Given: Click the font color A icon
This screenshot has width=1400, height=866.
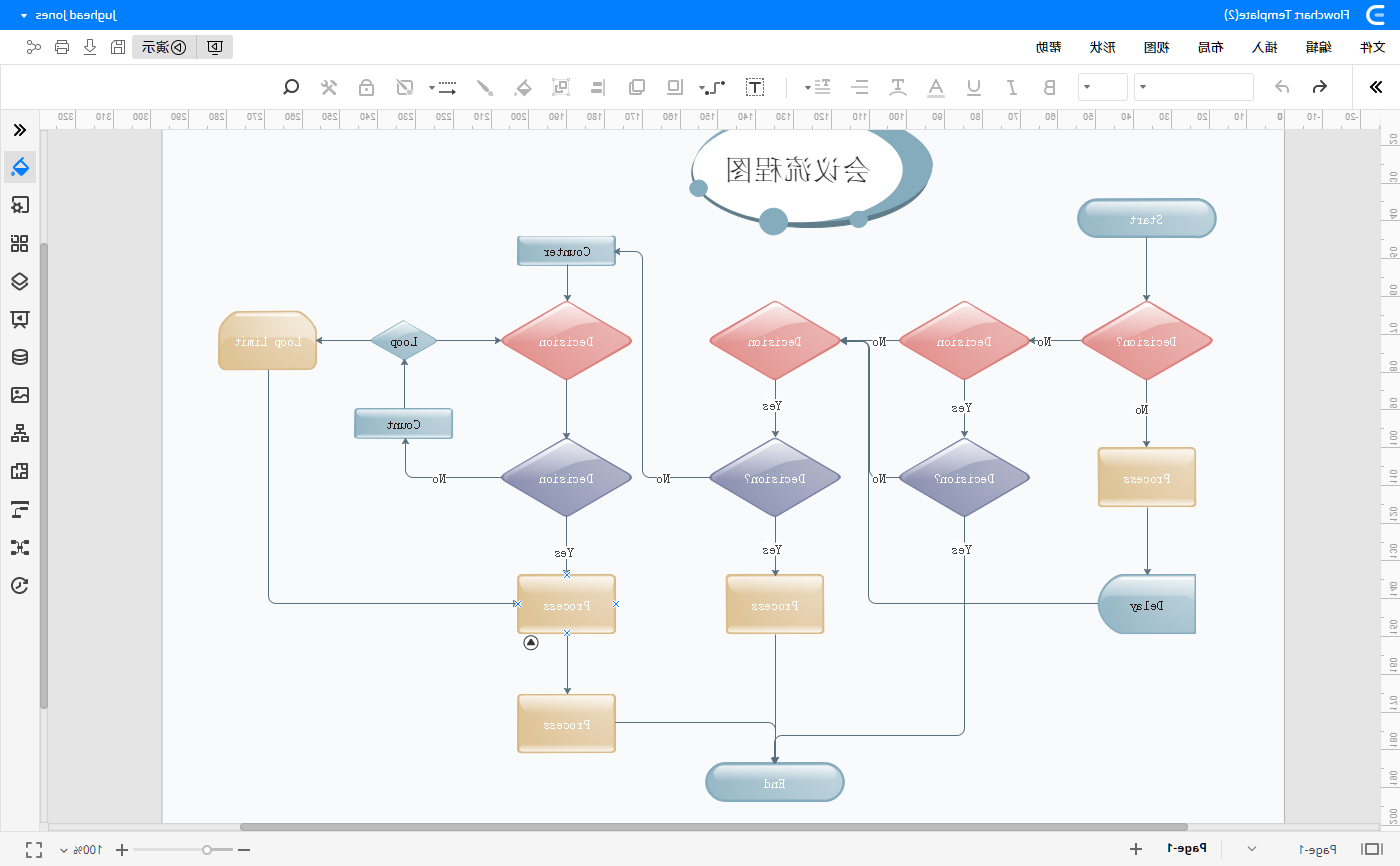Looking at the screenshot, I should click(936, 87).
